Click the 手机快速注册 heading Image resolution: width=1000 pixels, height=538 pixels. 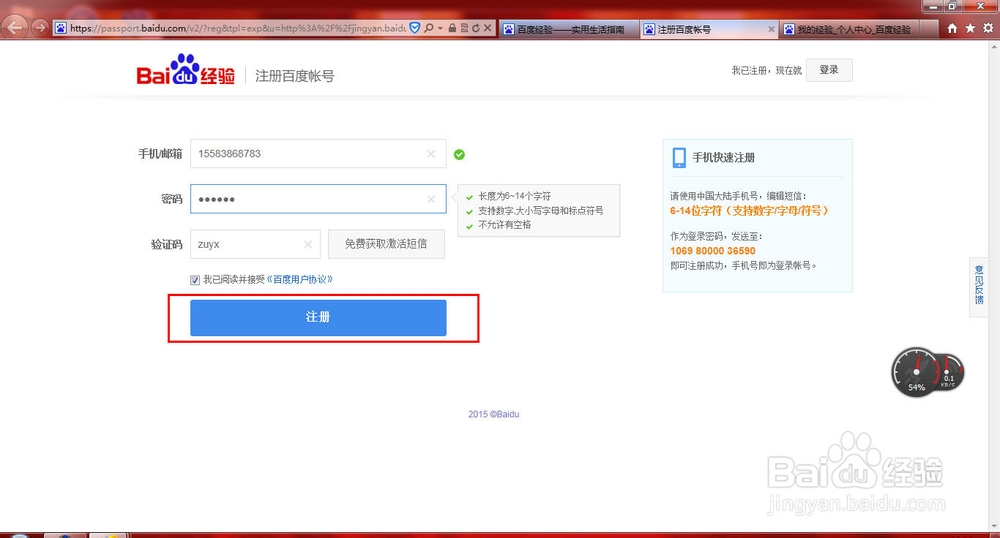(x=723, y=157)
